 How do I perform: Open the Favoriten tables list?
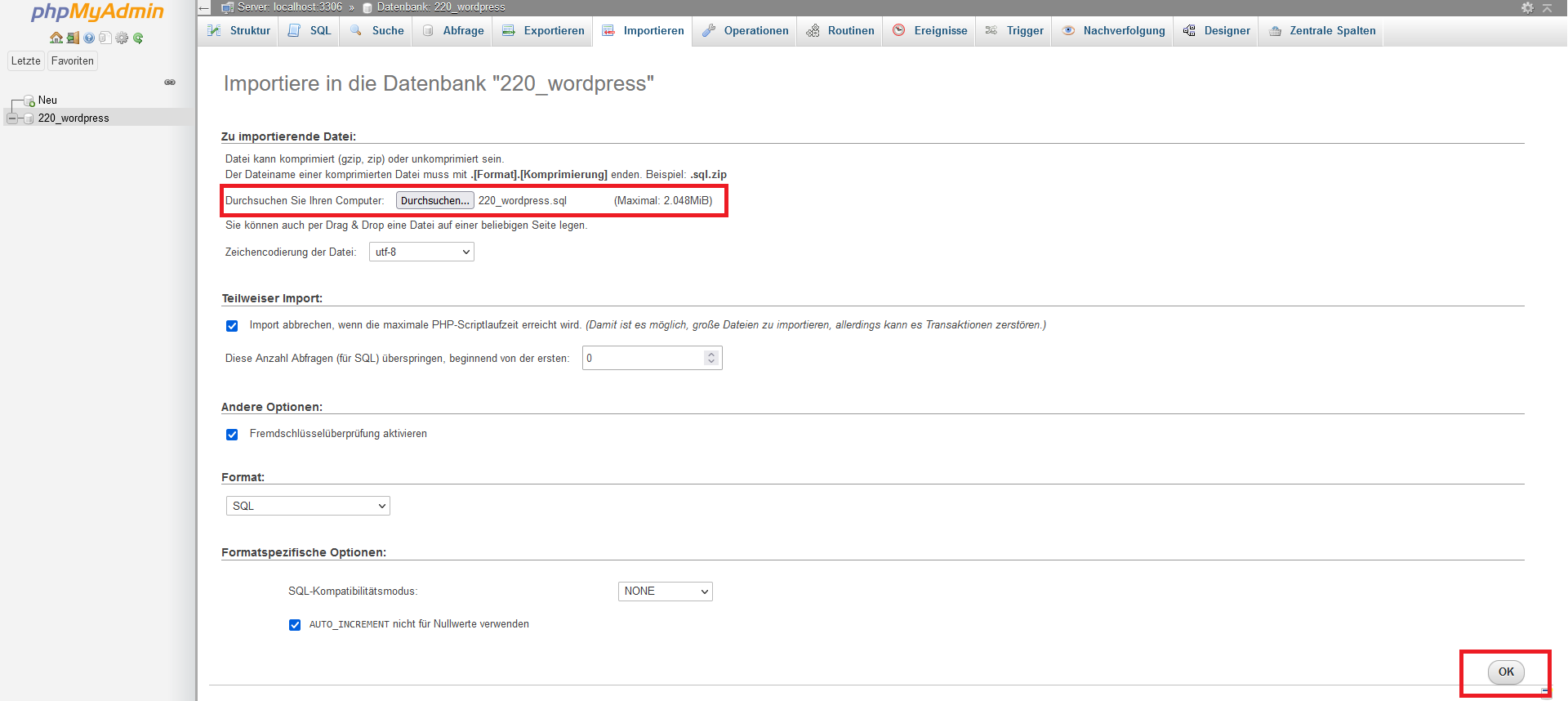(73, 61)
